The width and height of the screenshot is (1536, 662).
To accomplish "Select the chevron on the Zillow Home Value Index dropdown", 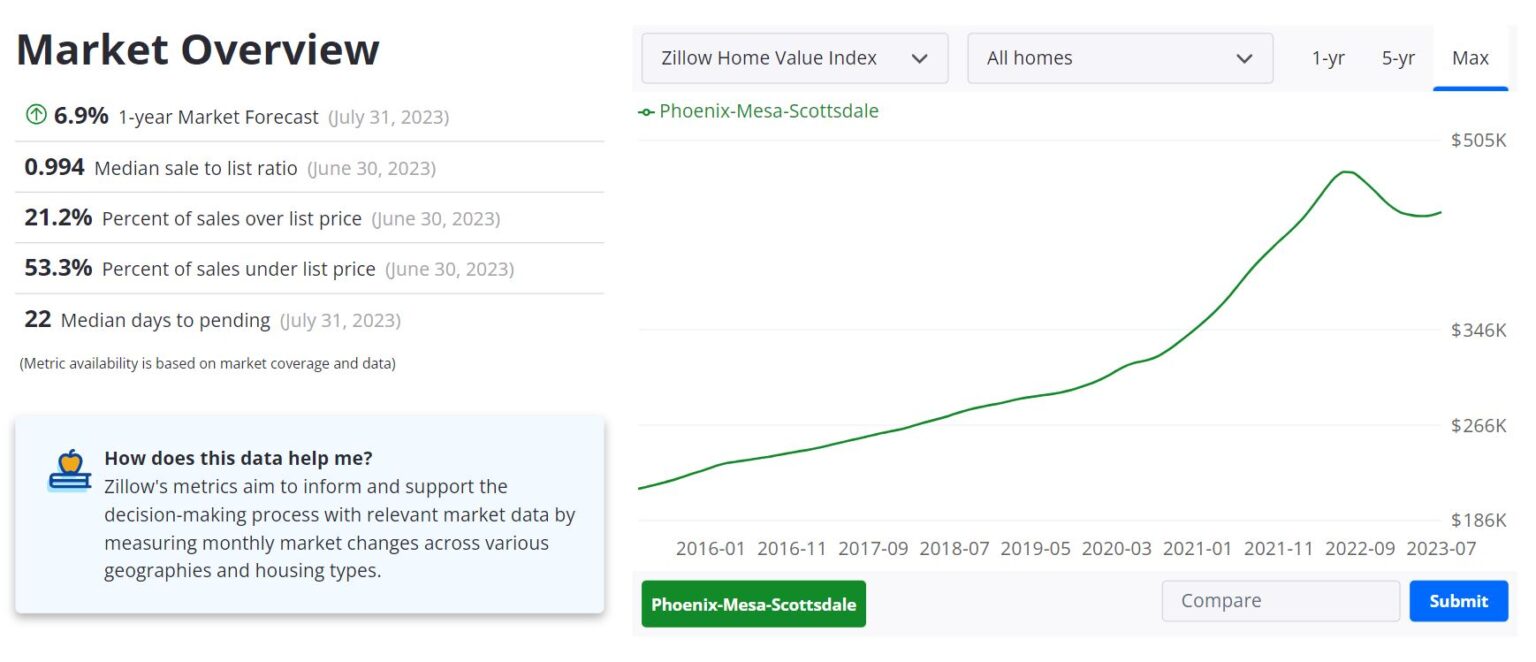I will click(920, 58).
